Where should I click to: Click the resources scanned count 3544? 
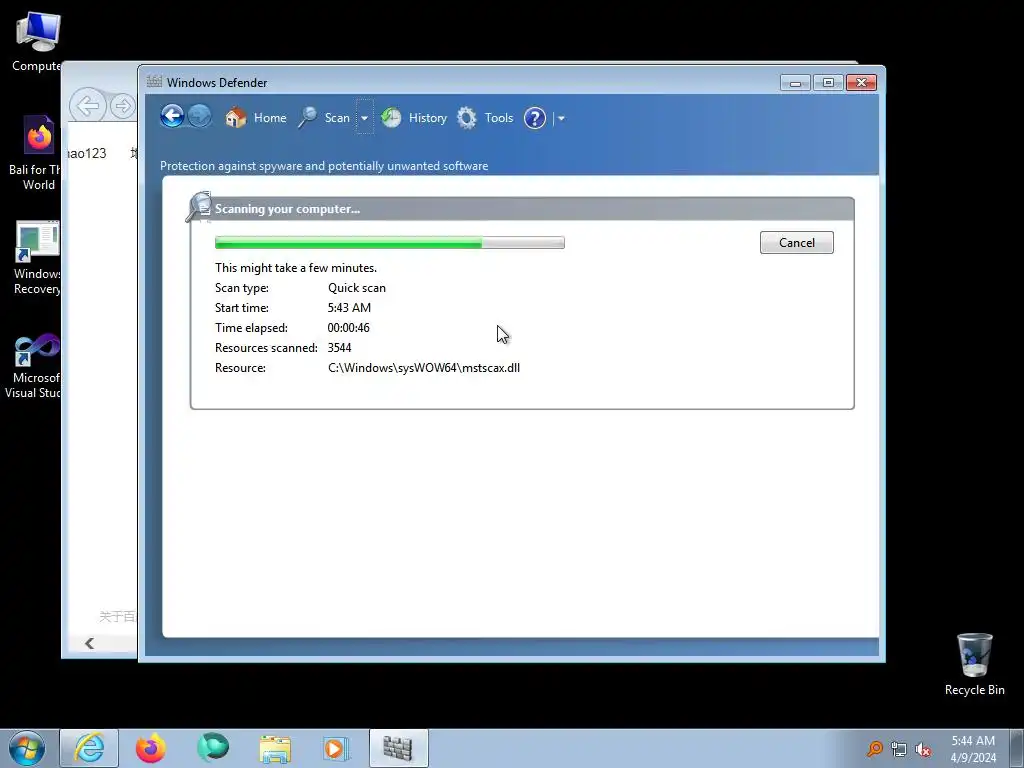pyautogui.click(x=339, y=347)
